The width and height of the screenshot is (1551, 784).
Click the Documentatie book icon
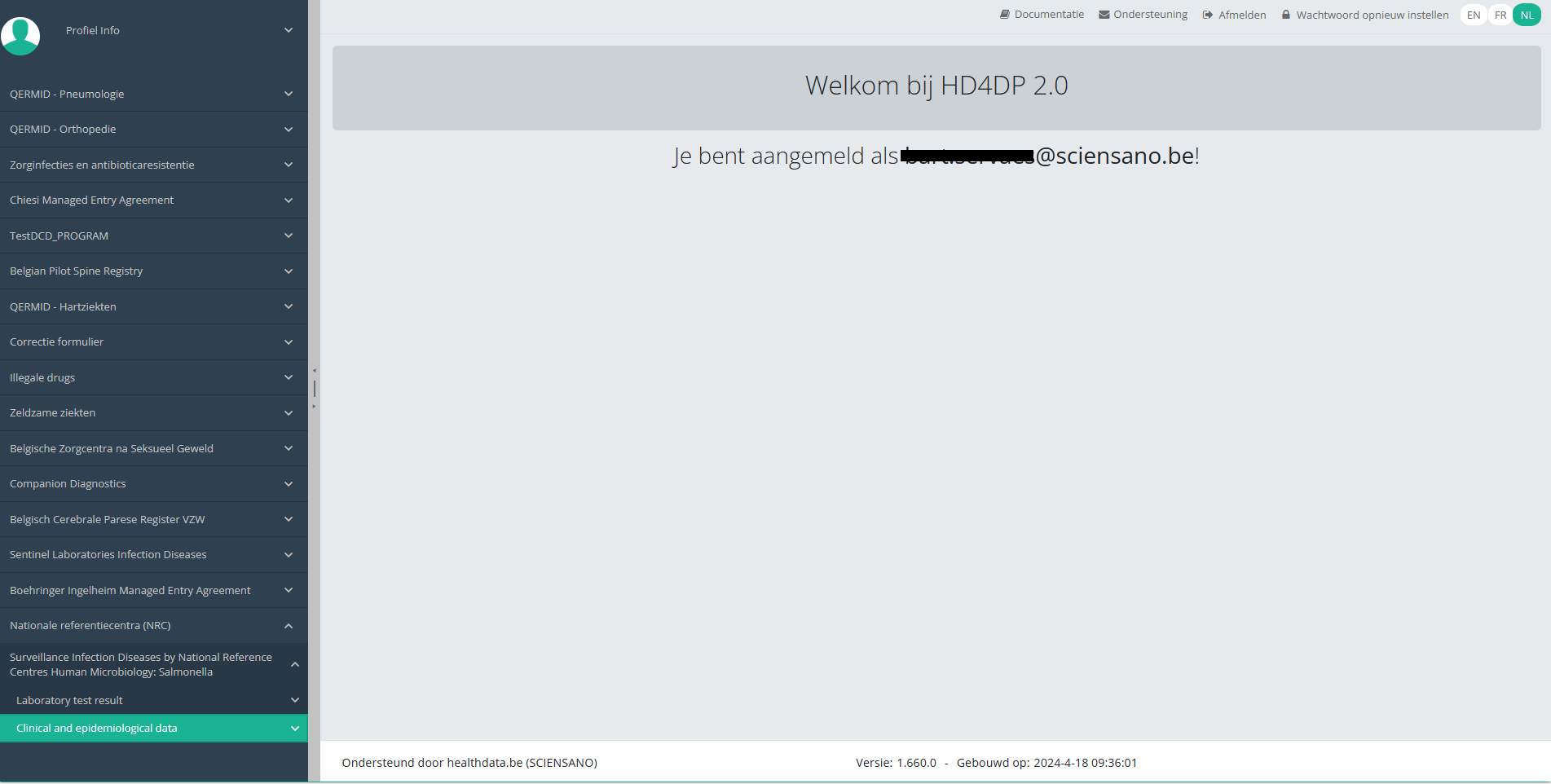(1004, 15)
